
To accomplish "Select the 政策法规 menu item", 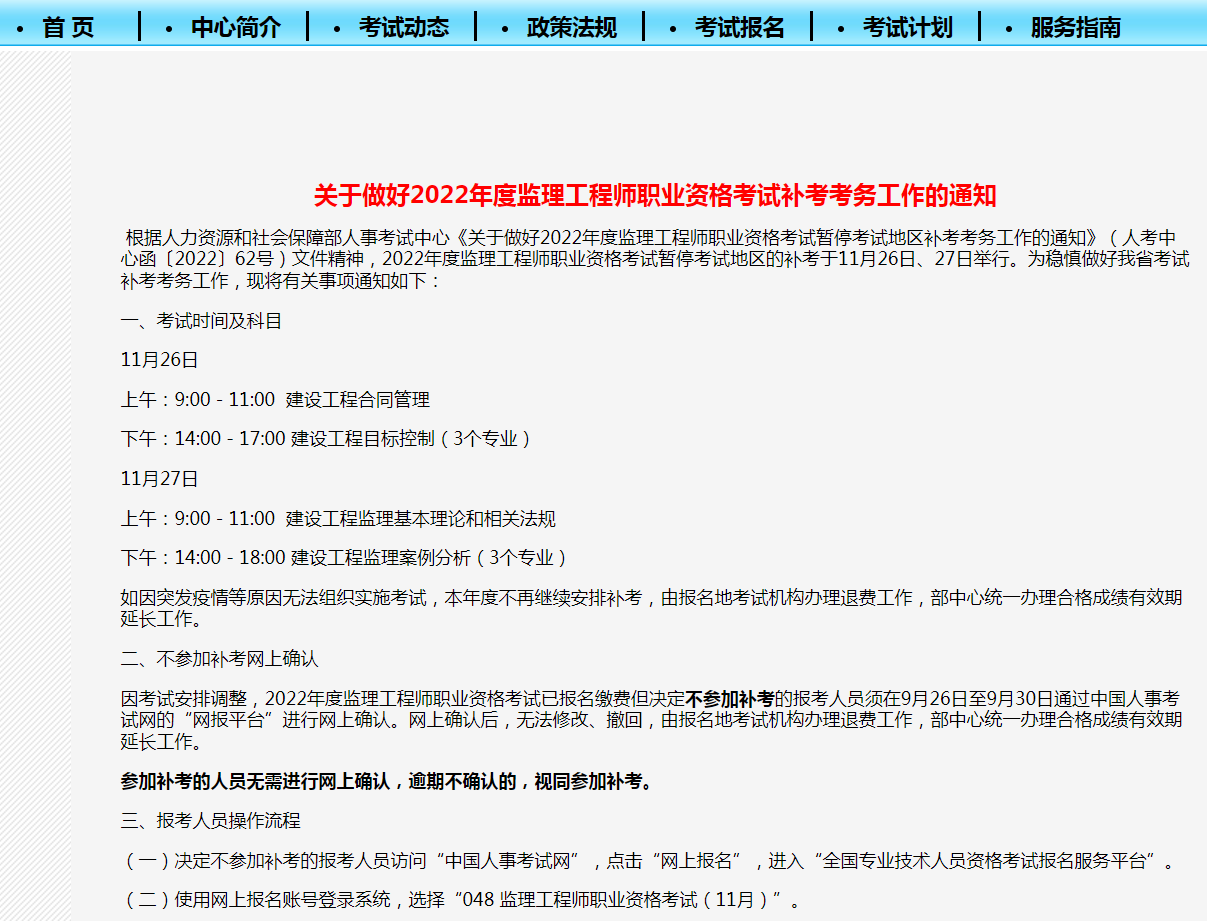I will click(572, 27).
